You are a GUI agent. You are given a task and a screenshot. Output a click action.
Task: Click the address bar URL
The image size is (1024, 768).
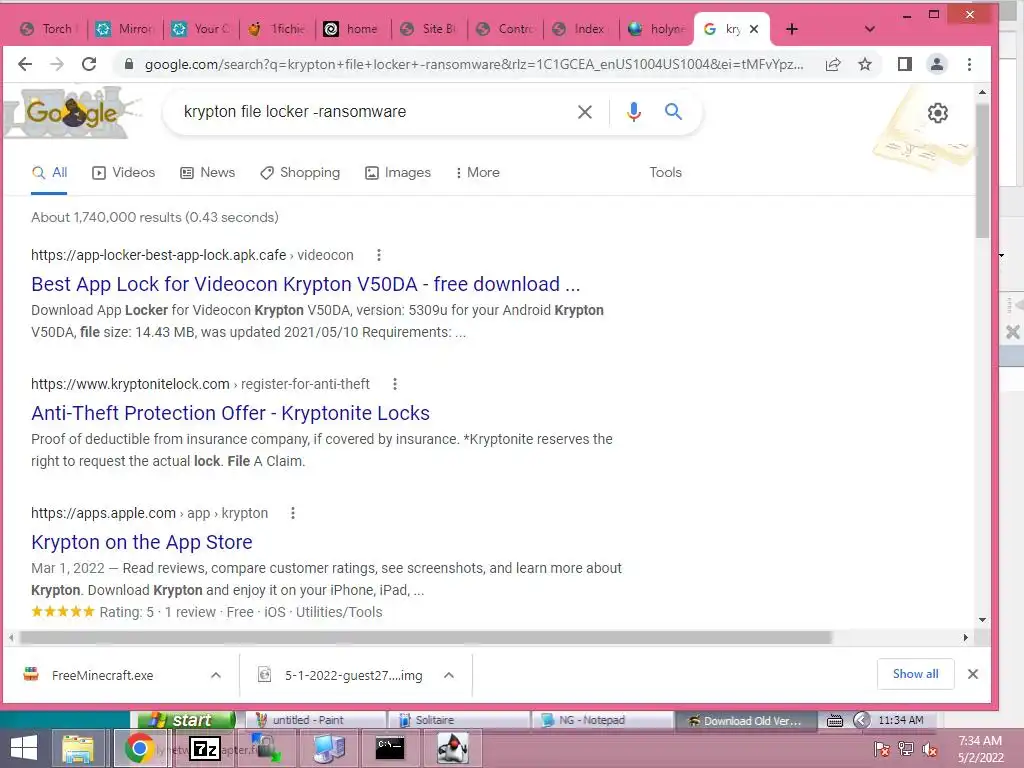(473, 64)
